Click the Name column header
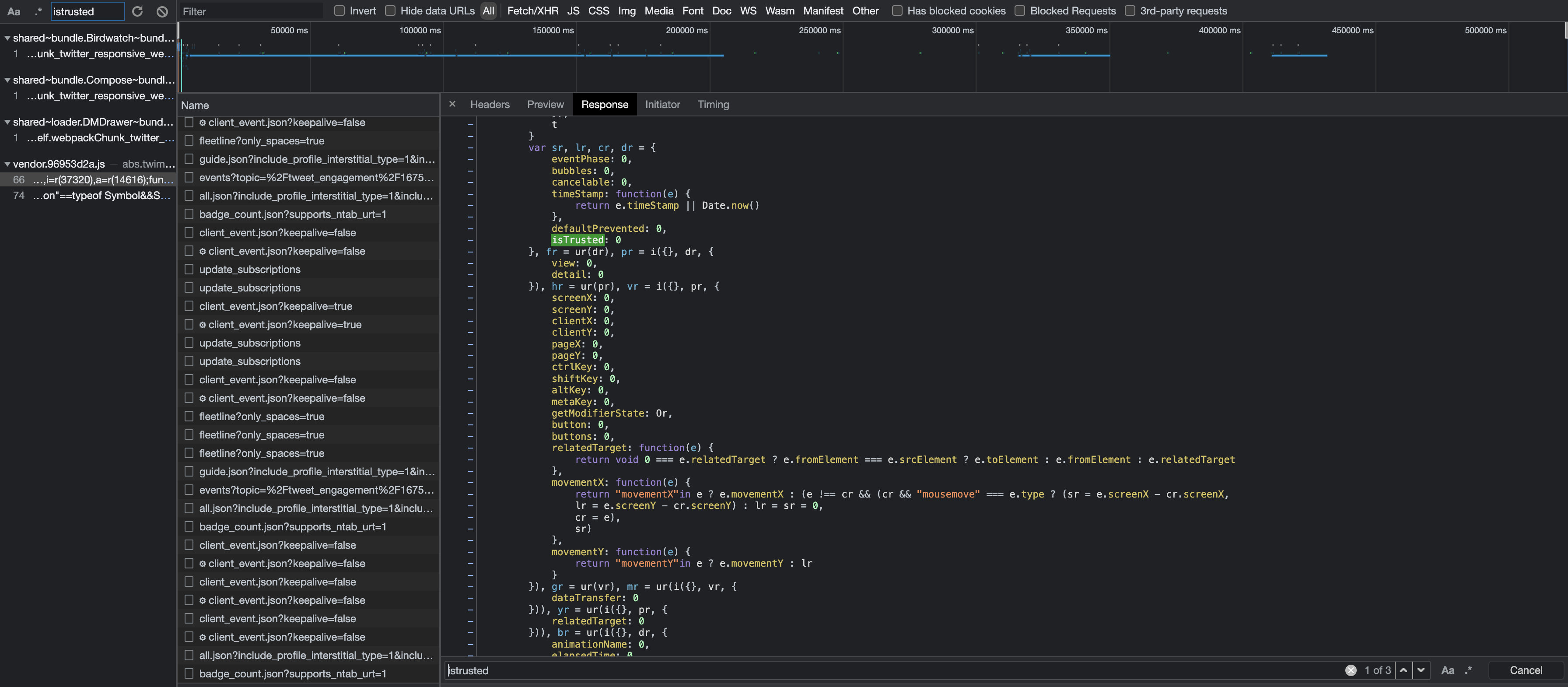This screenshot has height=687, width=1568. (x=308, y=105)
